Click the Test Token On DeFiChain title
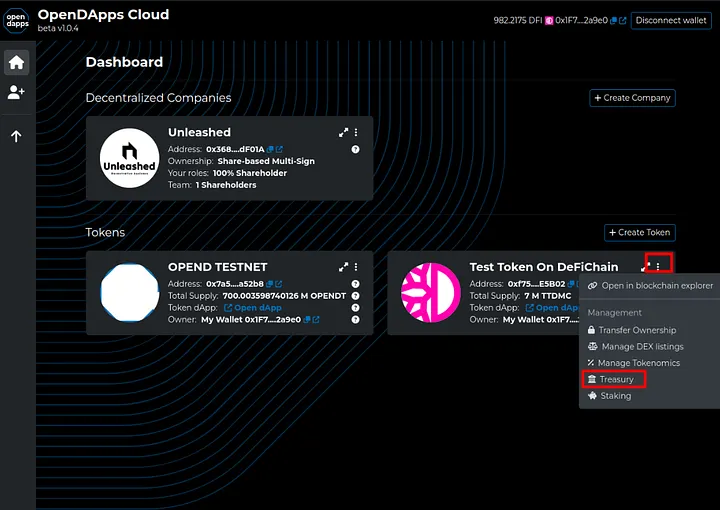Screen dimensions: 720x510 click(544, 267)
